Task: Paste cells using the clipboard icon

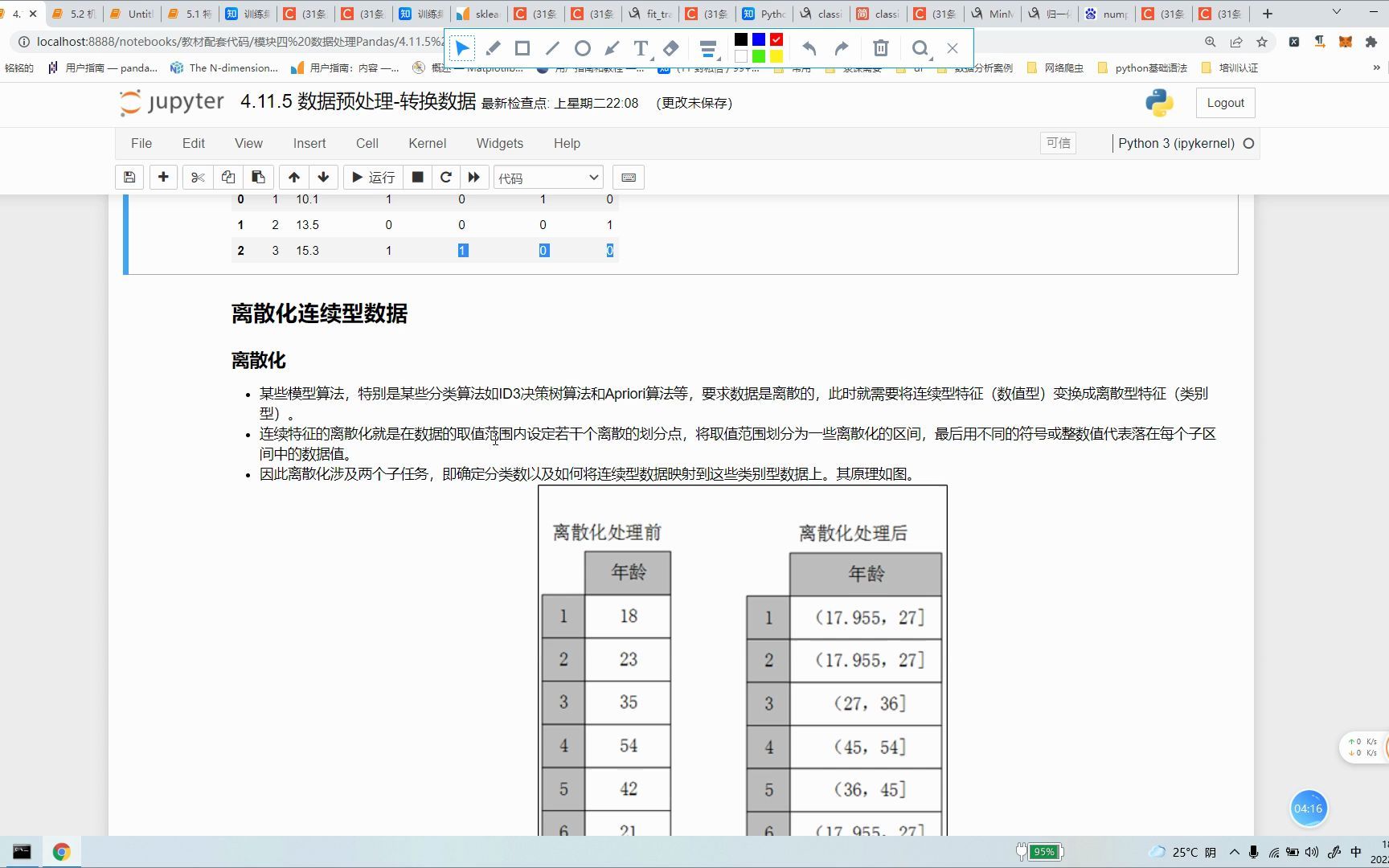Action: 258,177
